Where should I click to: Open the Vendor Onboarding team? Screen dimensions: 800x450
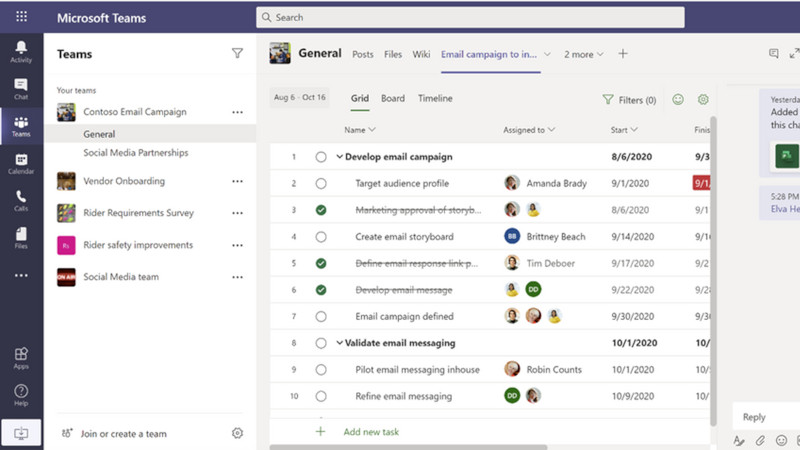(124, 181)
